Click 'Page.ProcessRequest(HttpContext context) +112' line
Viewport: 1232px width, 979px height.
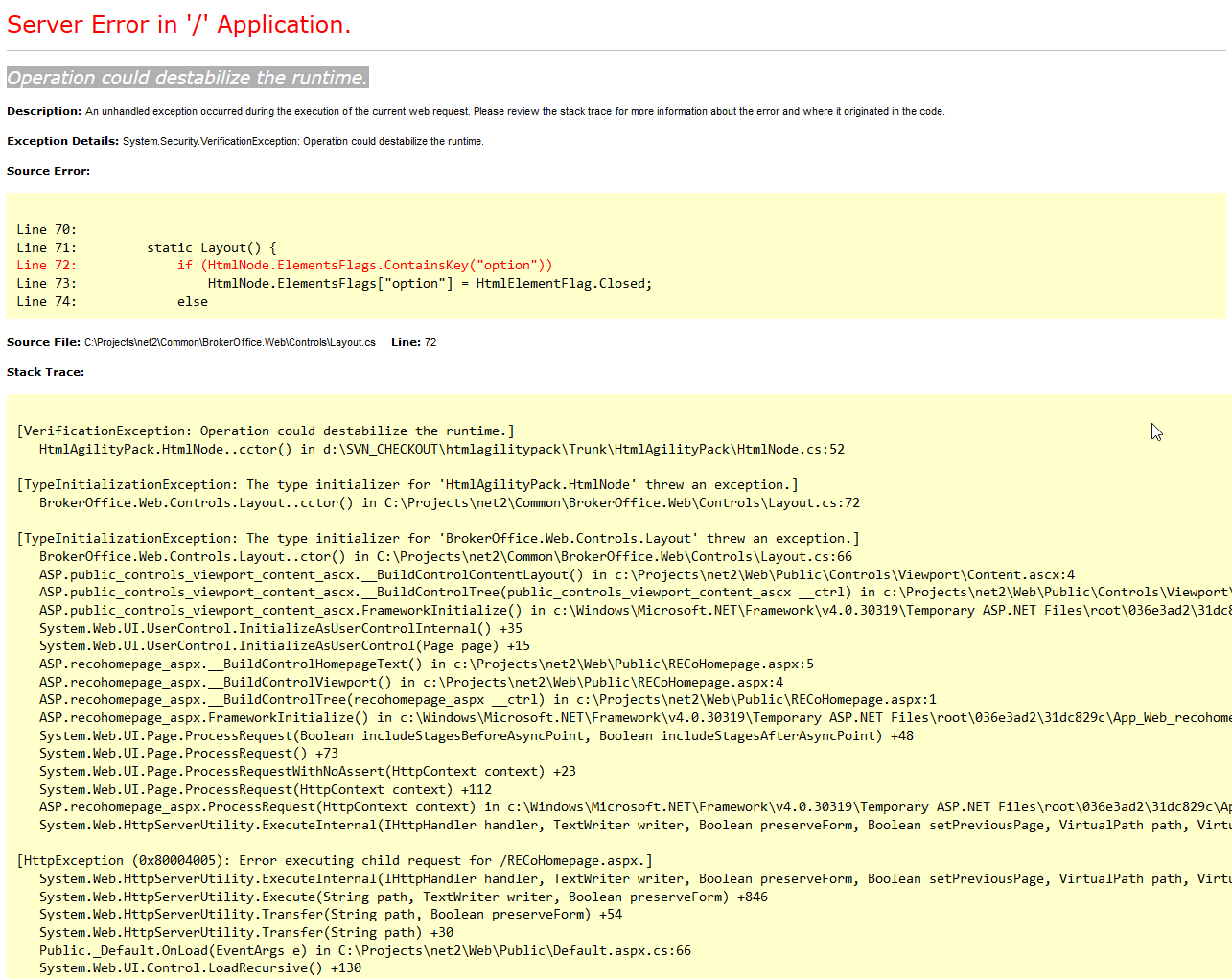(x=266, y=789)
